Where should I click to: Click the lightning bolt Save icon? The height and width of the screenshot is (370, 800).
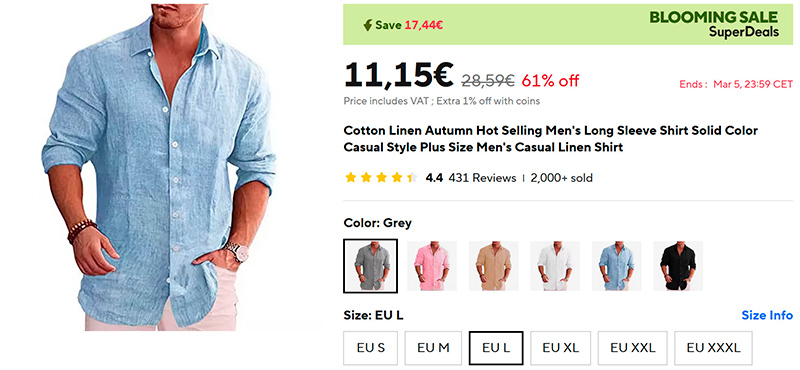[x=367, y=25]
